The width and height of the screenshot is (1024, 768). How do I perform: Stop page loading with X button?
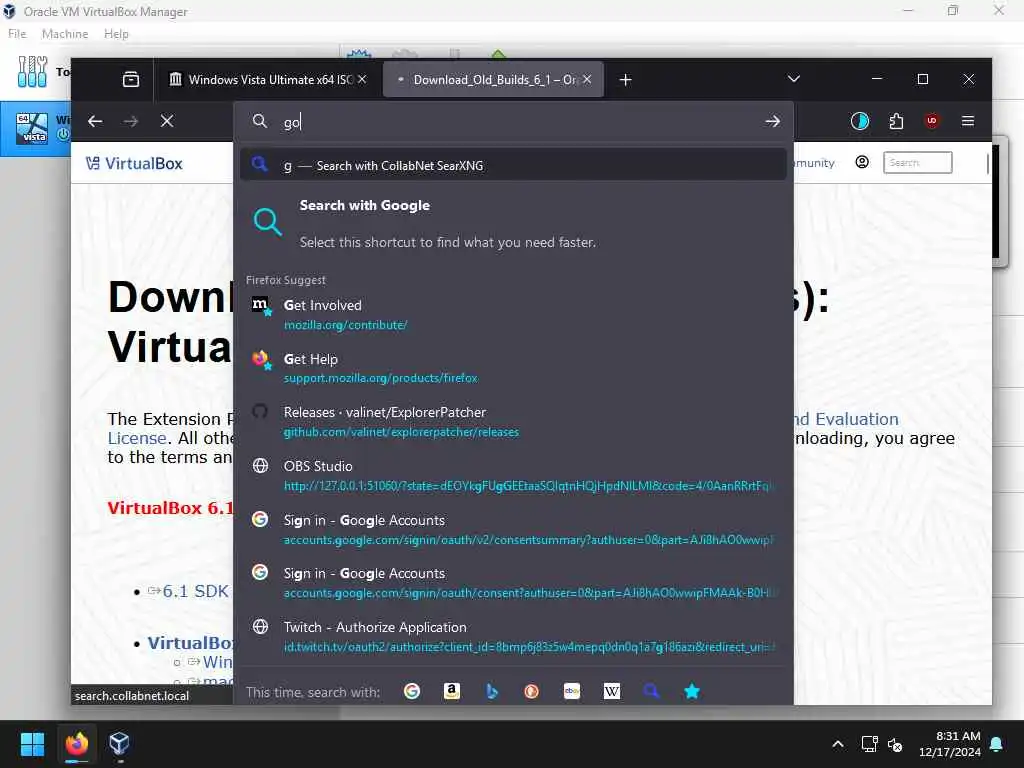coord(167,121)
